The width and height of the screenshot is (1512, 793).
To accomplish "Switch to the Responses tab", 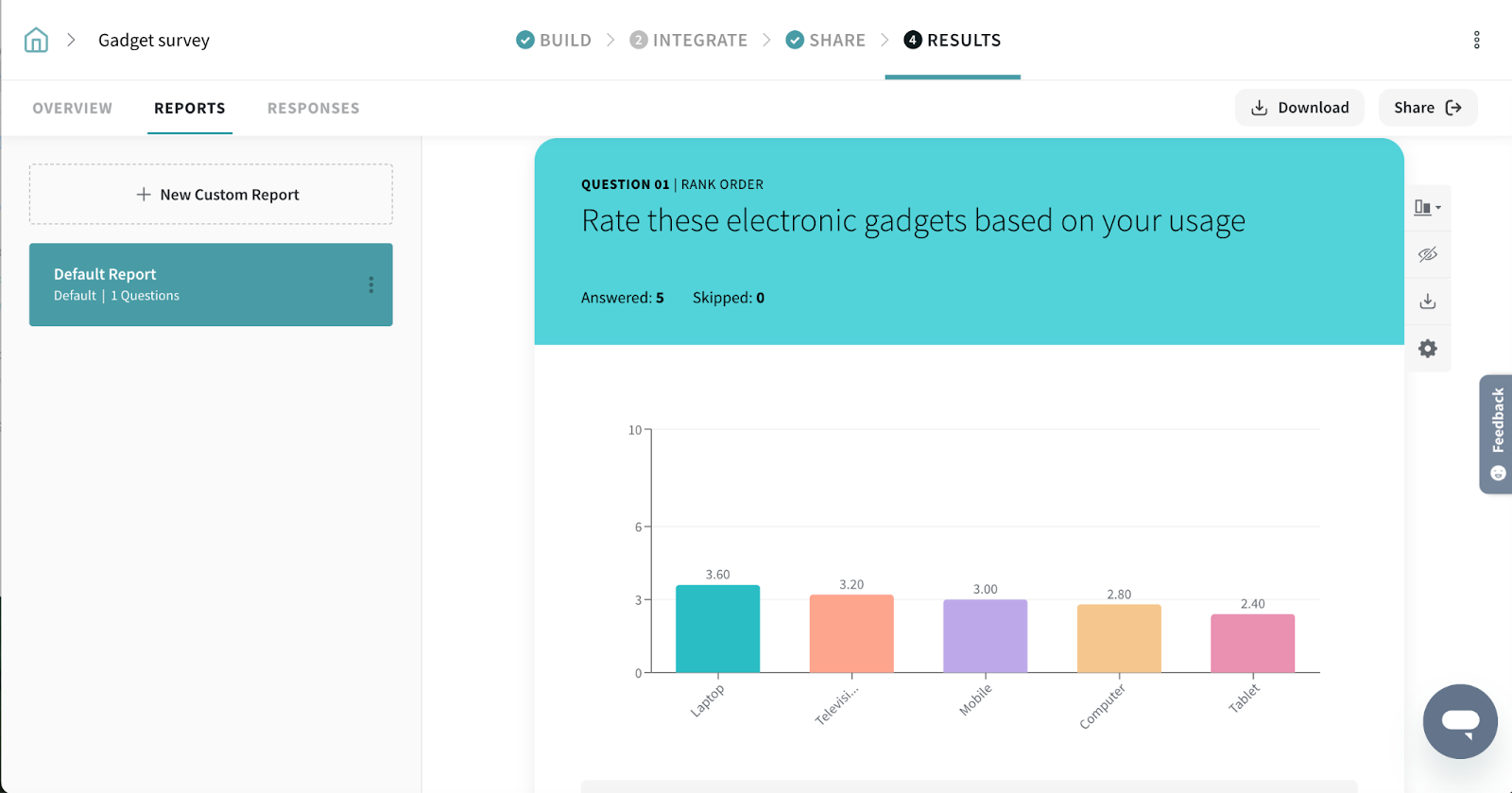I will click(313, 109).
